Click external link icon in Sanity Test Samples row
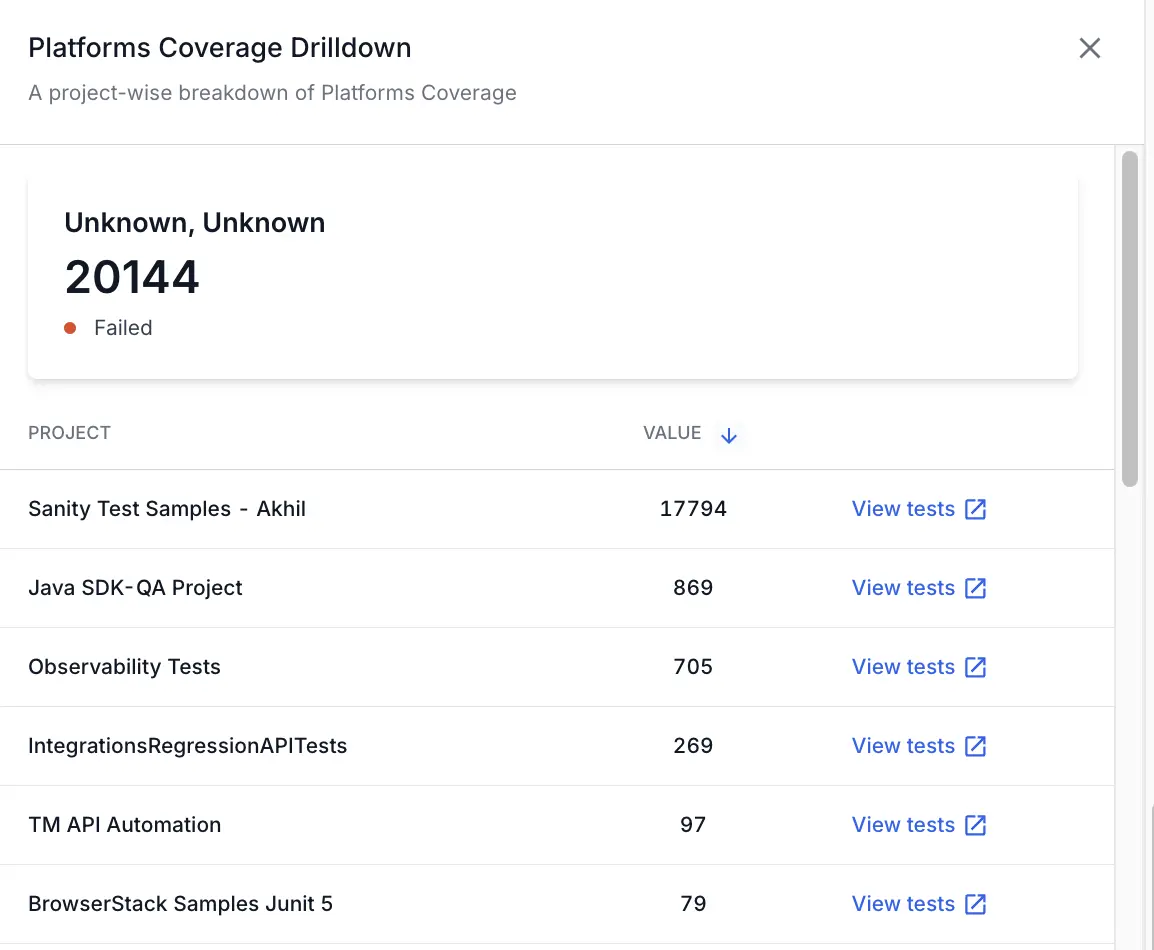The height and width of the screenshot is (950, 1154). tap(975, 508)
